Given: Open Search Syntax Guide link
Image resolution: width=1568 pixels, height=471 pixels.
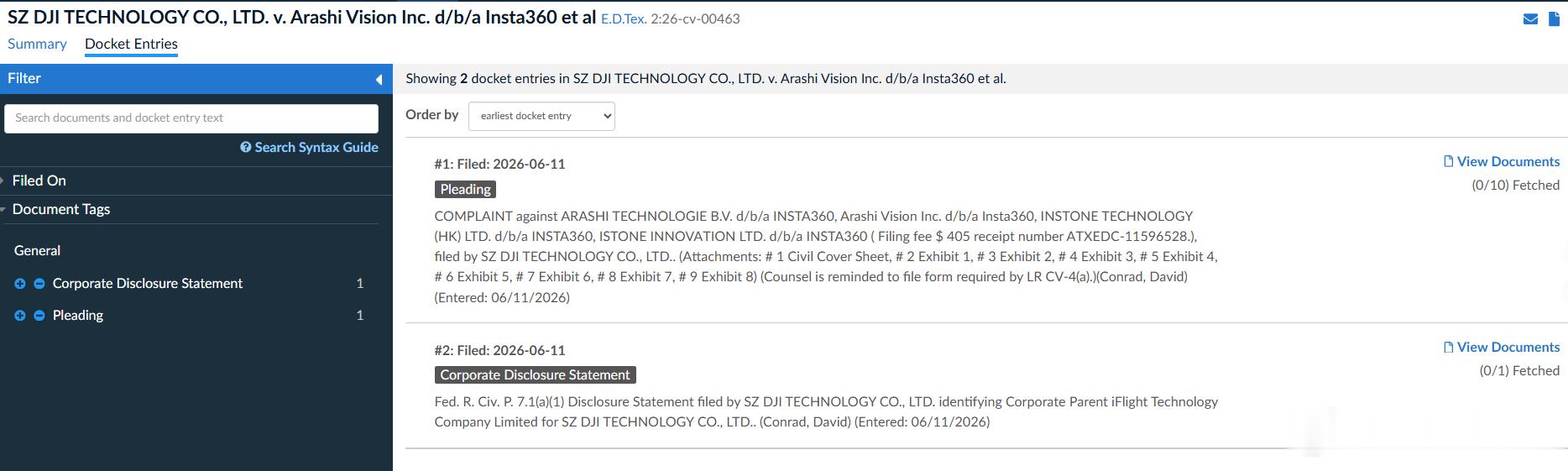Looking at the screenshot, I should tap(316, 147).
